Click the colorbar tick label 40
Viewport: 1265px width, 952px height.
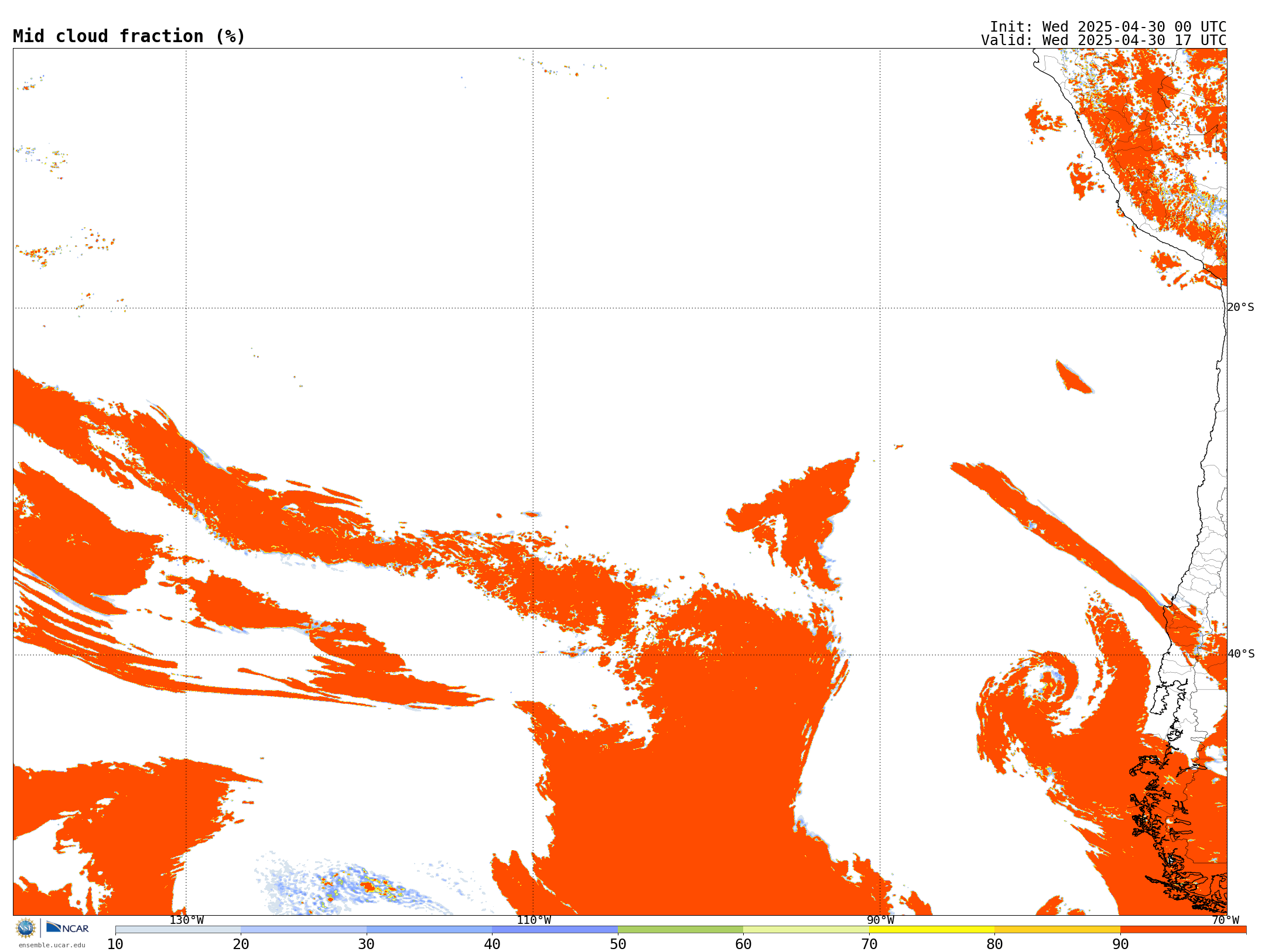click(492, 944)
